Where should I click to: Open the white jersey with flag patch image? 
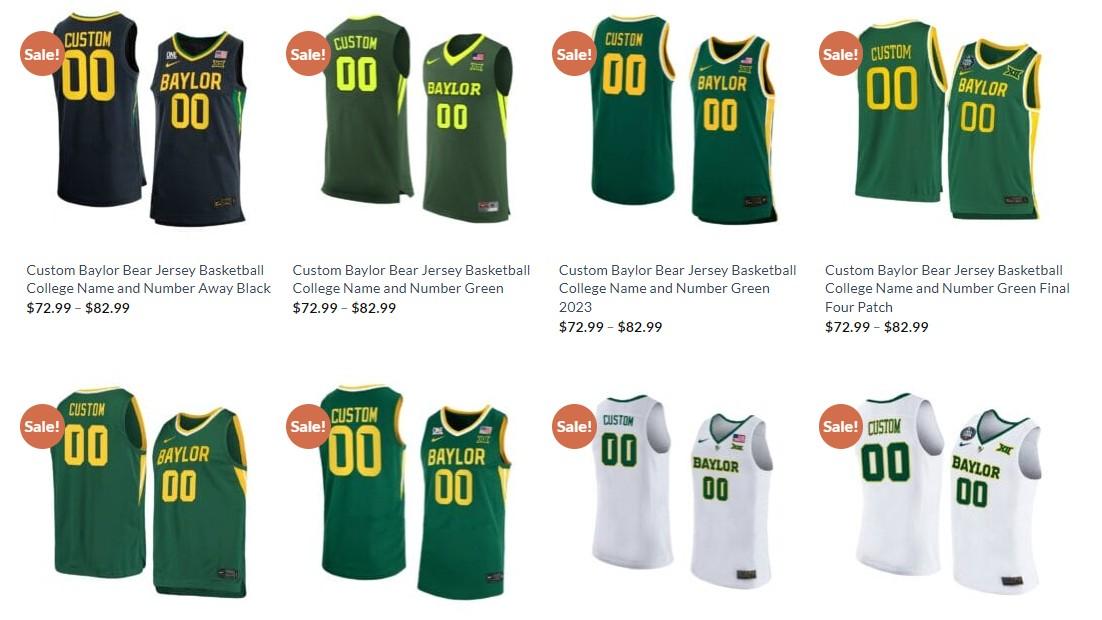tap(682, 492)
